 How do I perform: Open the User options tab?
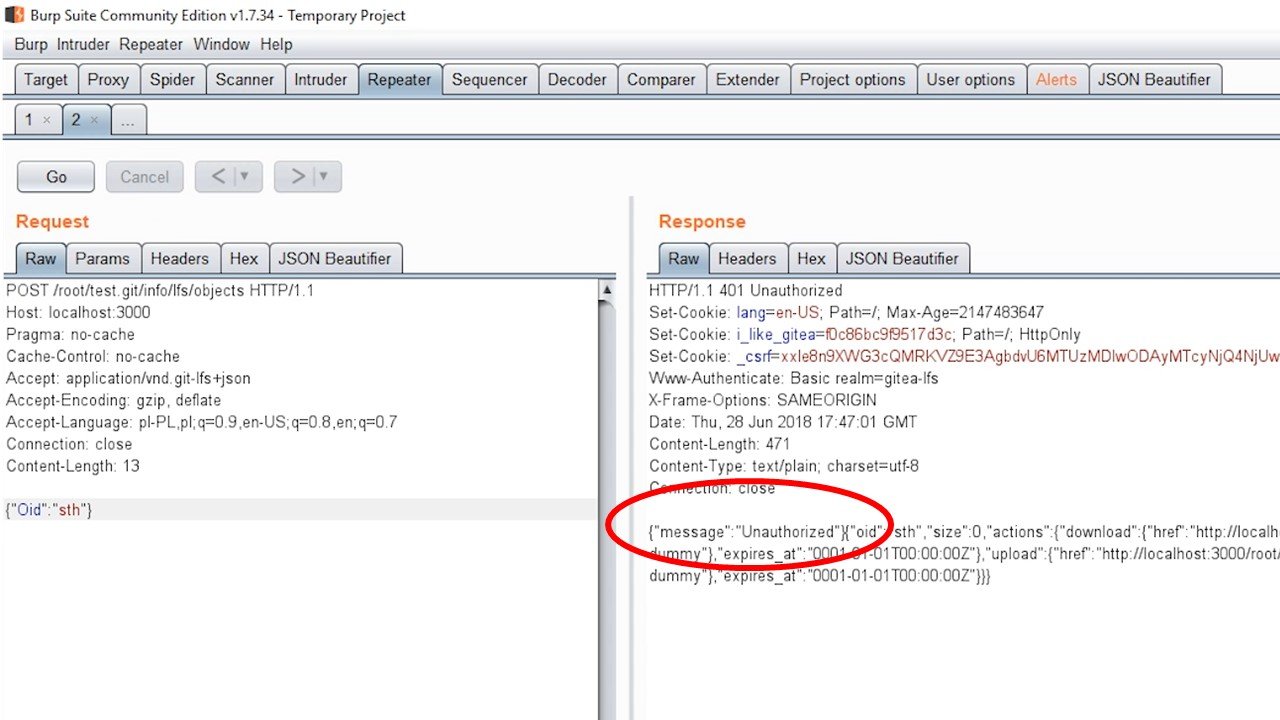(x=970, y=80)
